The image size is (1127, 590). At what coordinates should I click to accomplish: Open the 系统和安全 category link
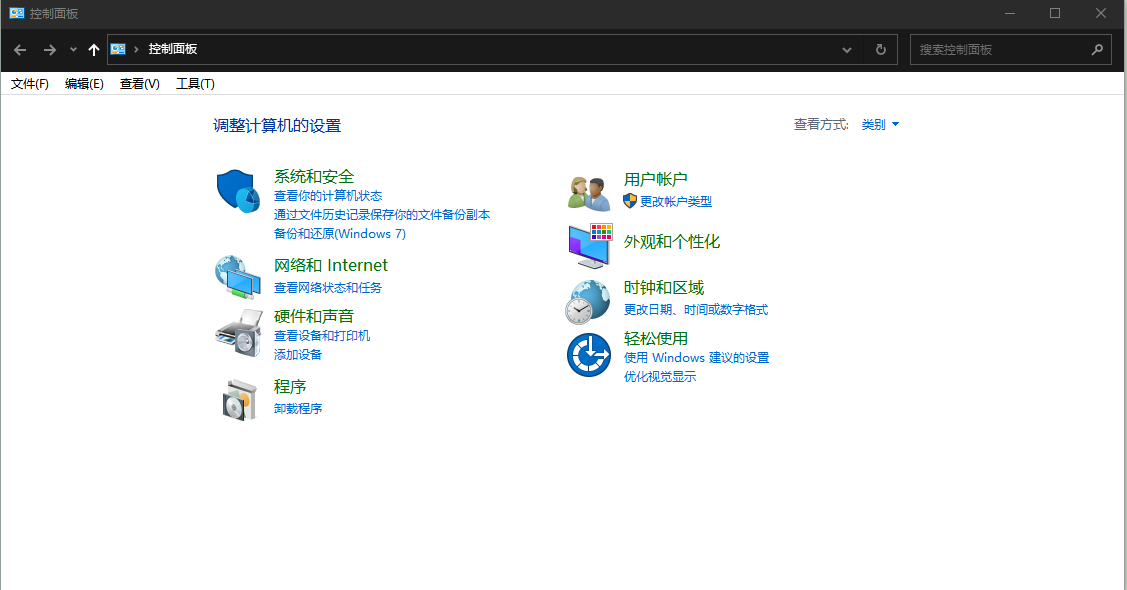tap(314, 176)
